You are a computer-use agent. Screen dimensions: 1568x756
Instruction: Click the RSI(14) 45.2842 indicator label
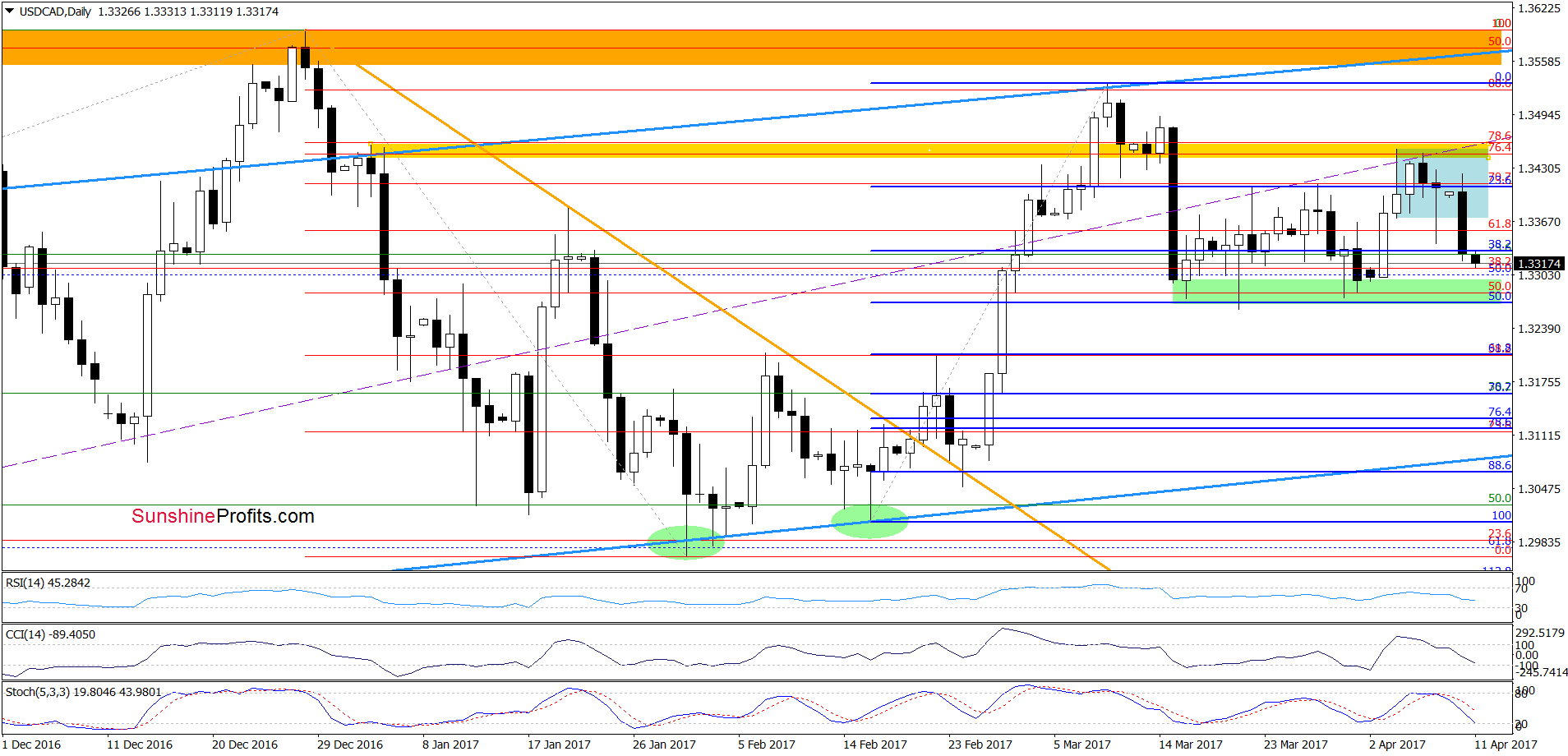pyautogui.click(x=48, y=583)
